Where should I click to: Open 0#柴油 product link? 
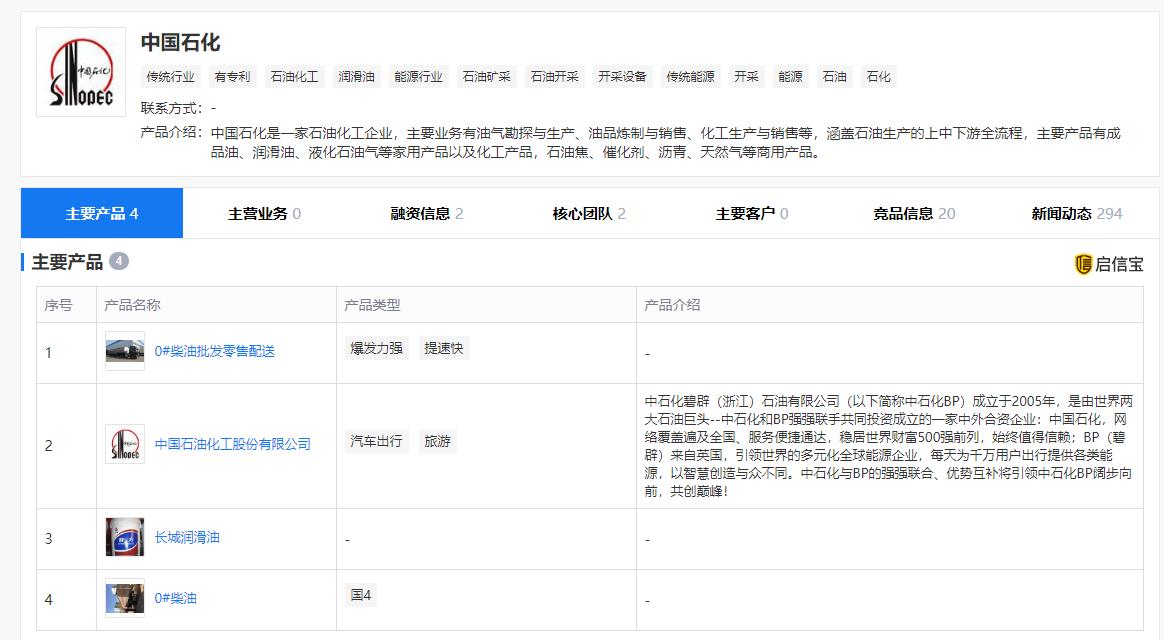tap(175, 598)
